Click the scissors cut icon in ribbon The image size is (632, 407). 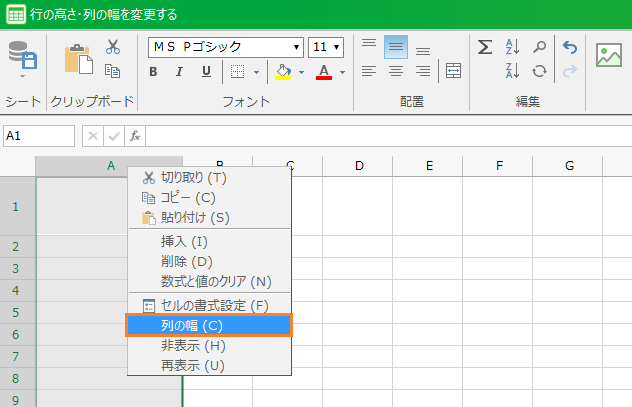click(x=113, y=47)
